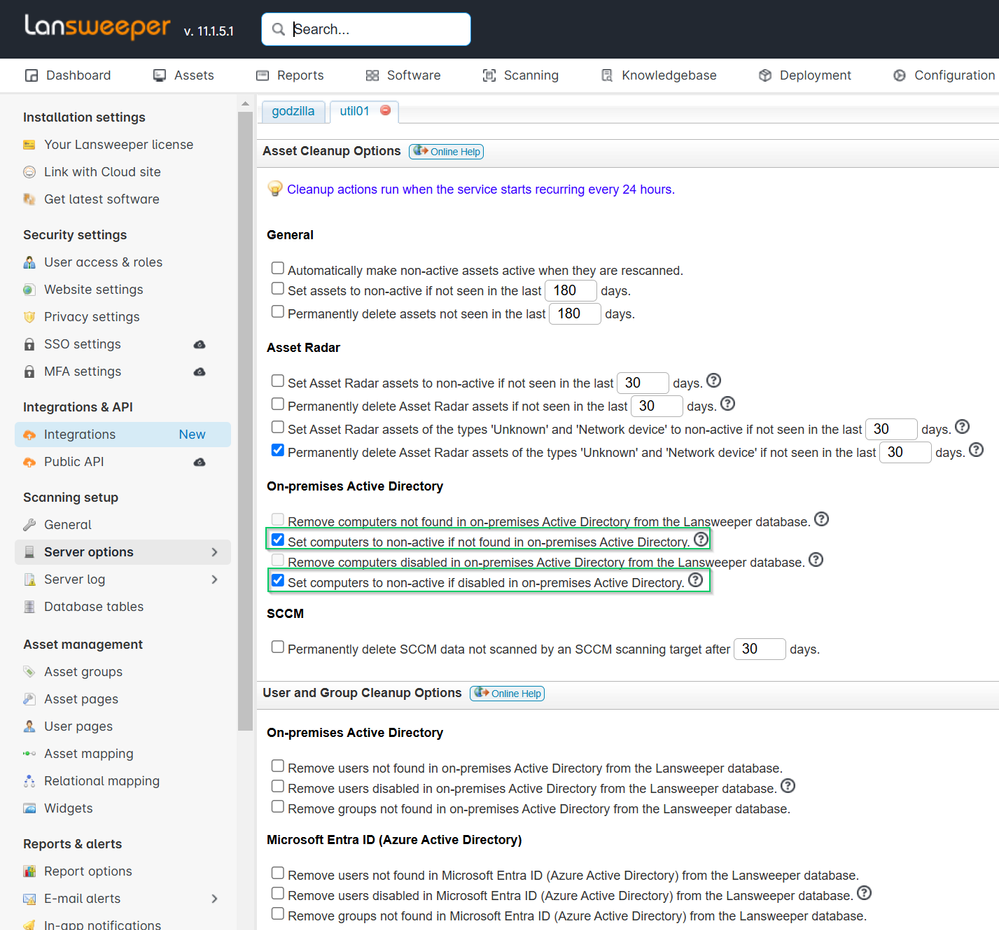Check permanently delete SCCM data option
Image resolution: width=999 pixels, height=930 pixels.
coord(278,648)
